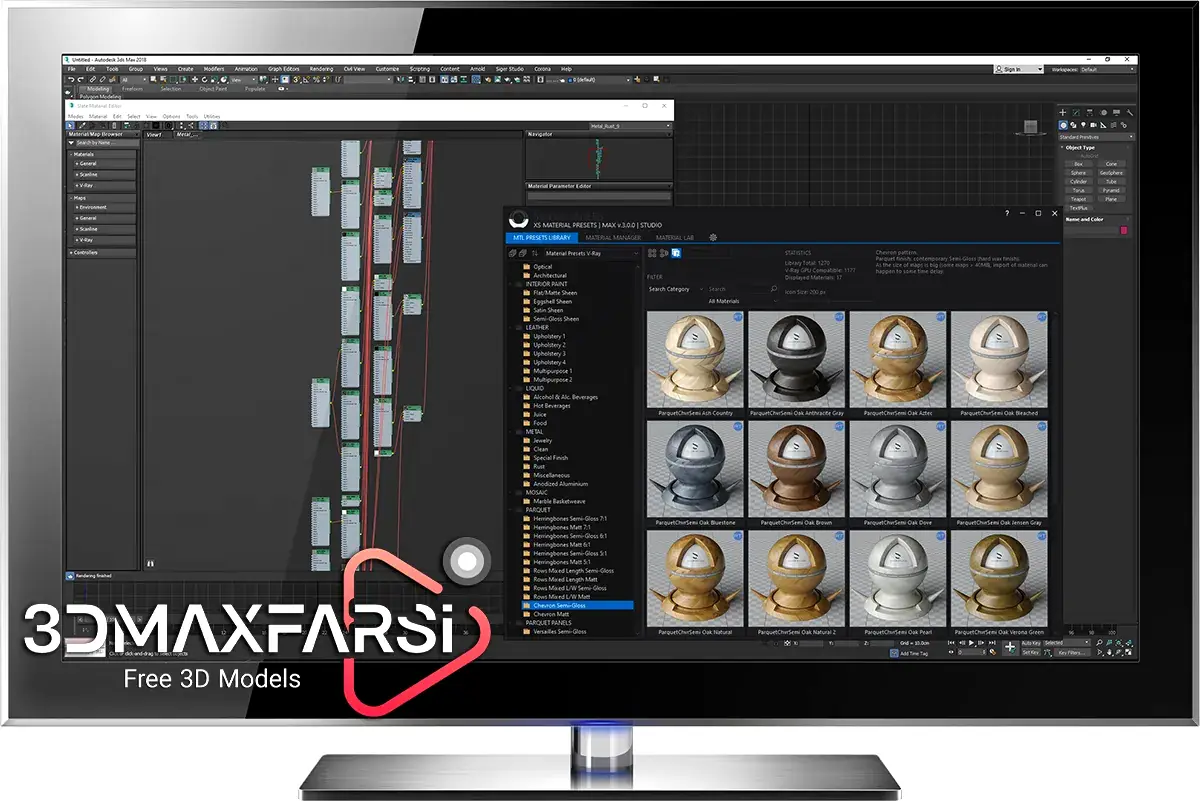Viewport: 1200px width, 801px height.
Task: Open the Rendering menu in 3ds Max
Action: (321, 69)
